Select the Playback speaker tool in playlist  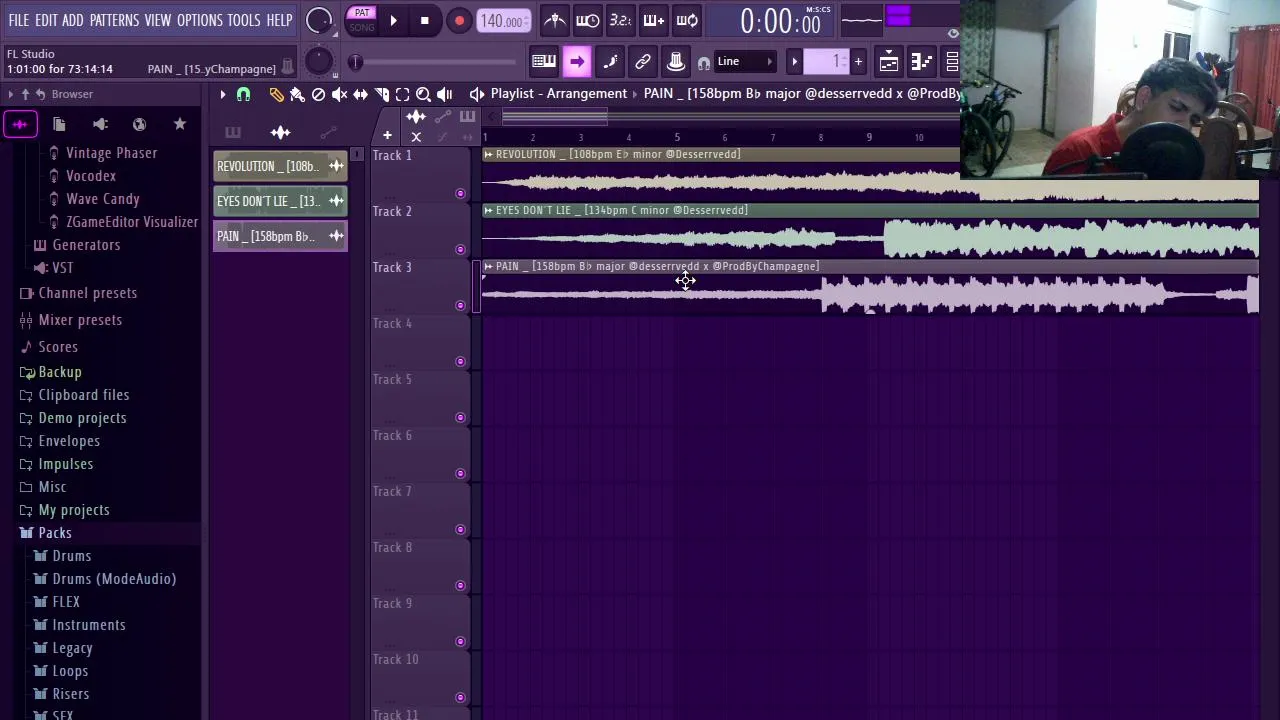[x=444, y=94]
